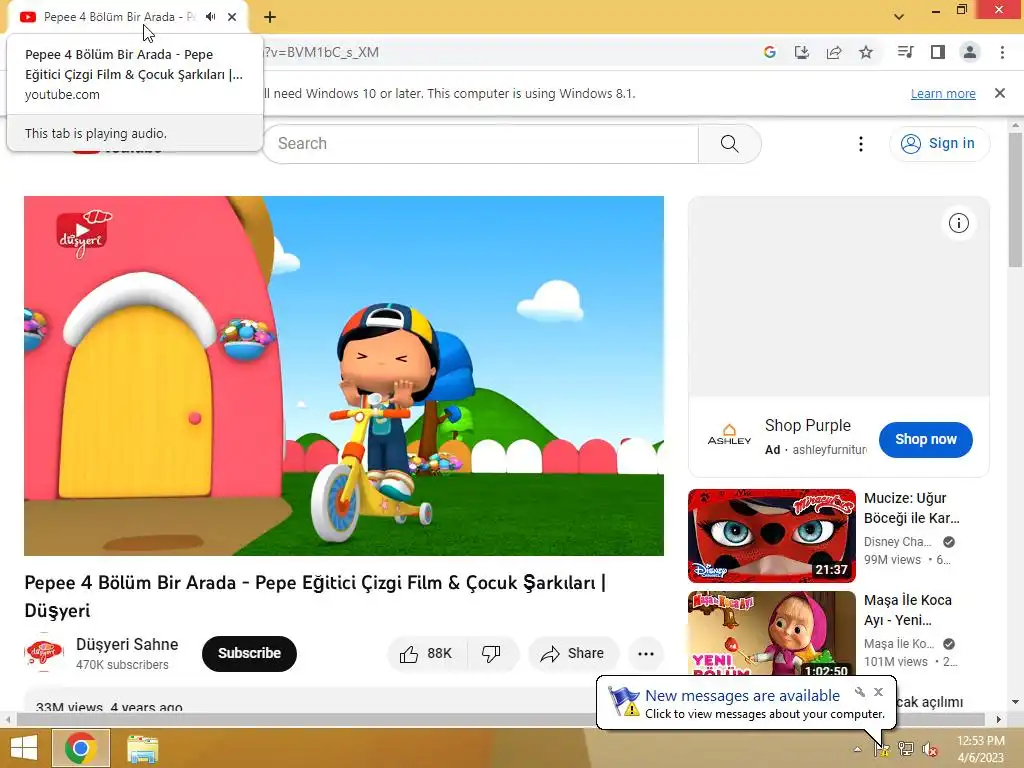Open the Chrome profile avatar

point(970,52)
